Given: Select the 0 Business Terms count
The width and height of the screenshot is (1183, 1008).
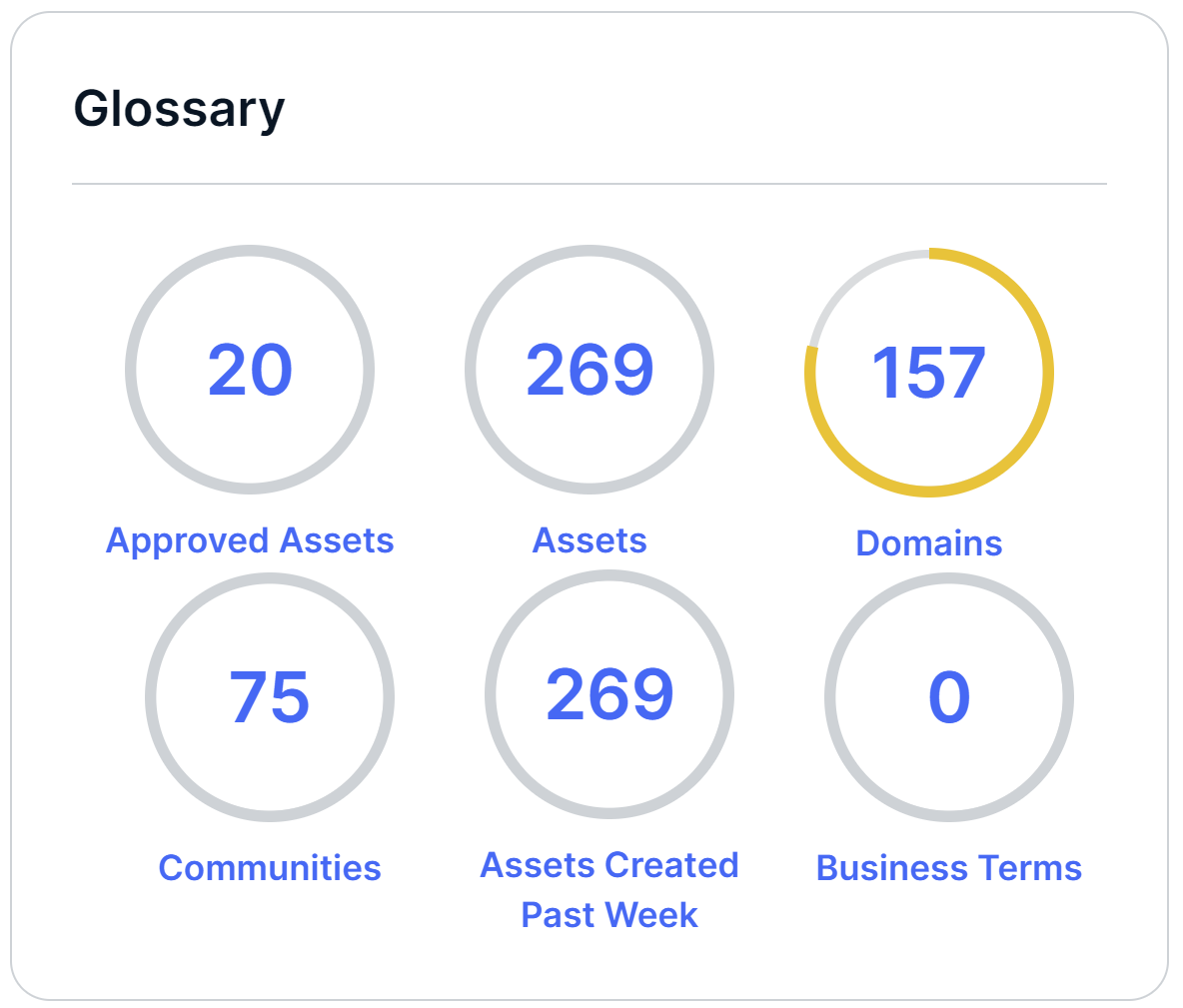Looking at the screenshot, I should point(949,697).
